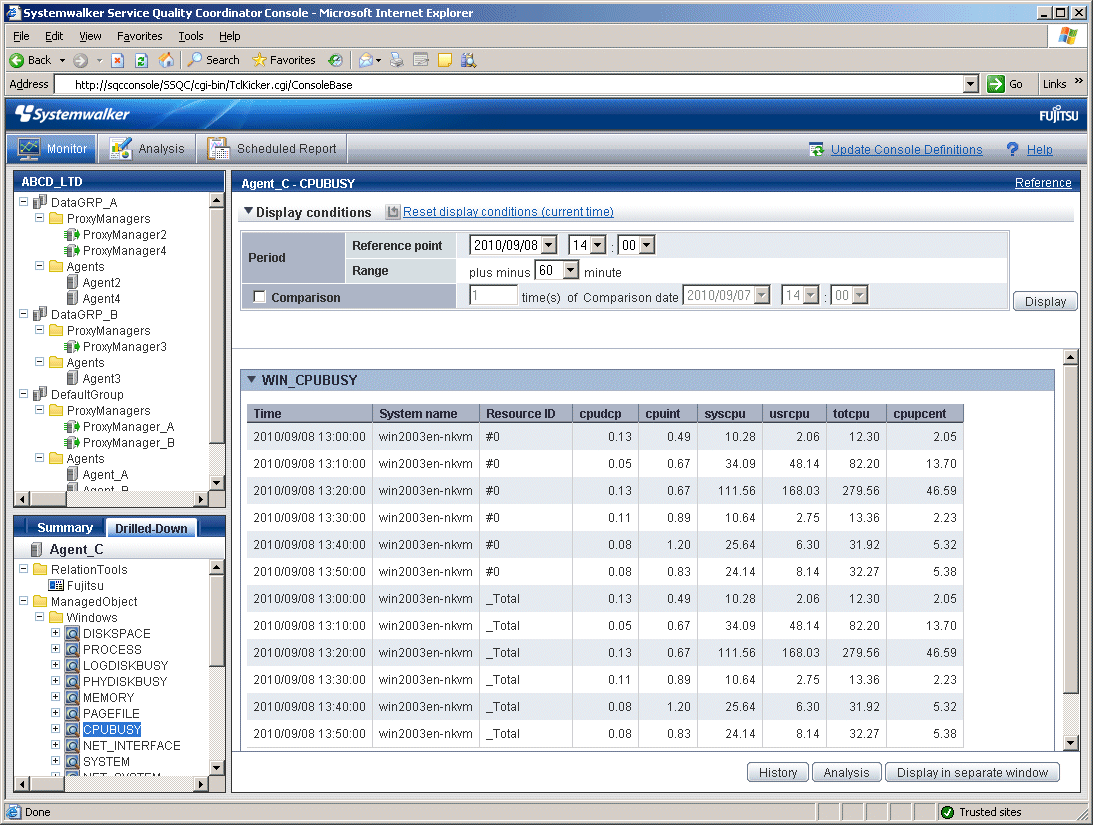
Task: Click the bottom tree vertical scrollbar
Action: click(x=217, y=668)
